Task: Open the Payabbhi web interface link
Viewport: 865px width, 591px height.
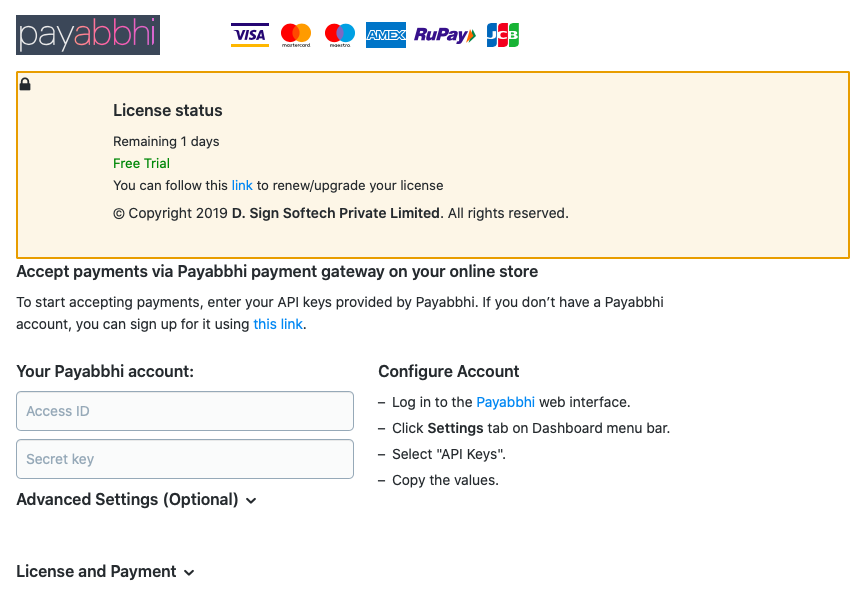Action: (505, 402)
